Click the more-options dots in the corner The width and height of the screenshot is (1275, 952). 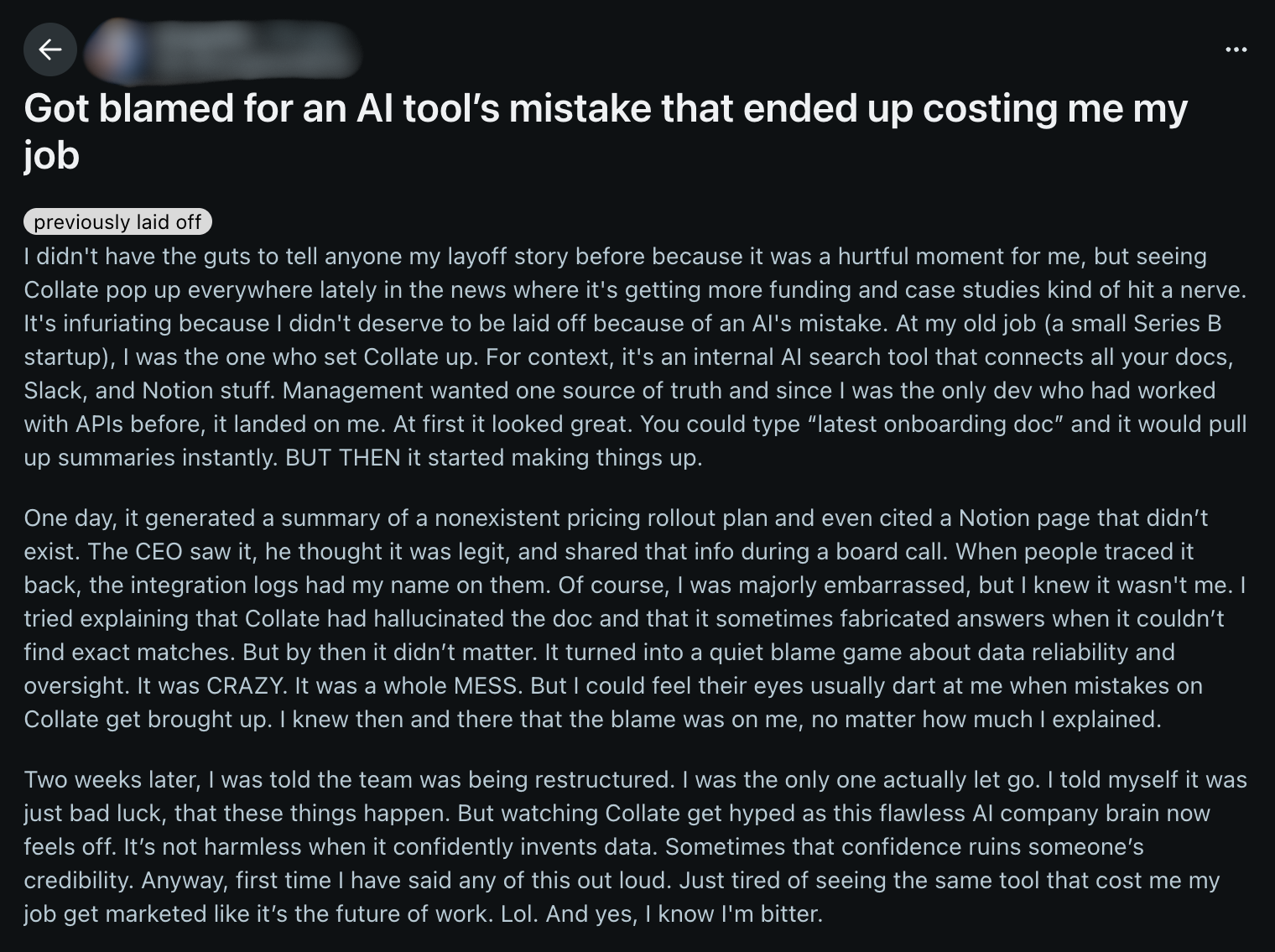[x=1236, y=49]
